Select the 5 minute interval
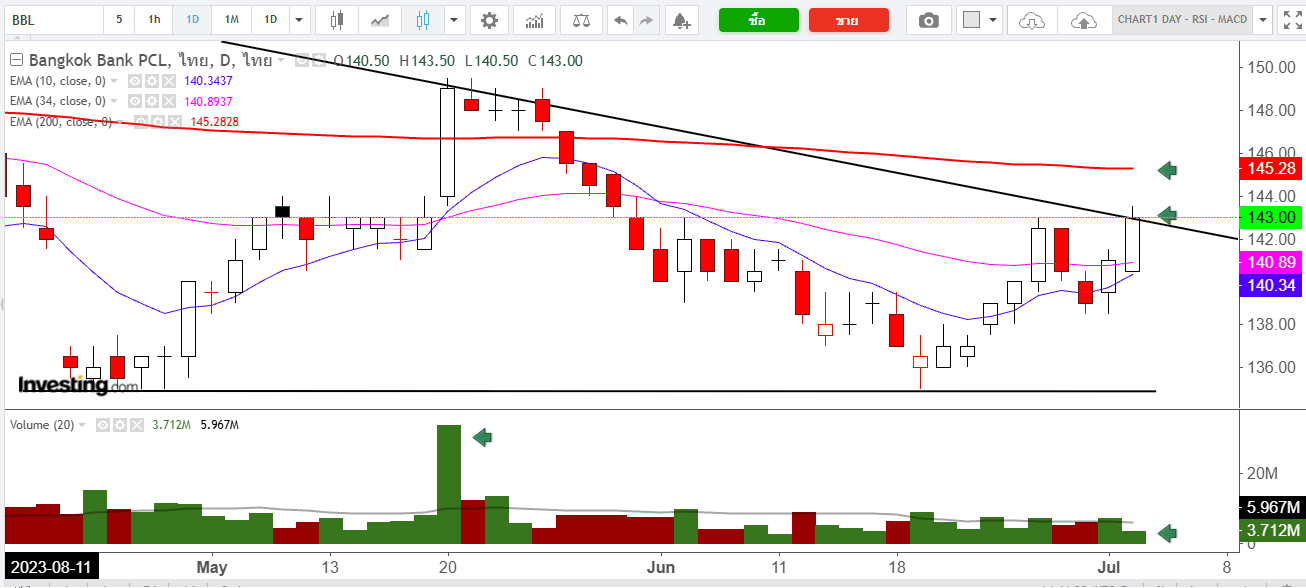Screen dimensions: 1306x588 coord(119,19)
